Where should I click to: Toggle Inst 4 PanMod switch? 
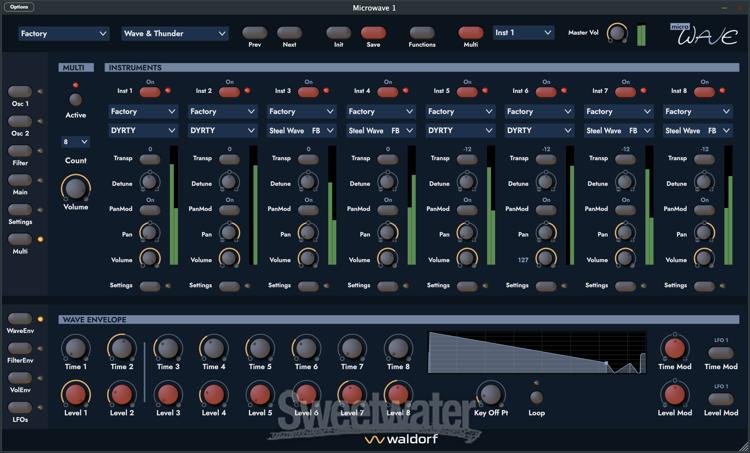(388, 210)
